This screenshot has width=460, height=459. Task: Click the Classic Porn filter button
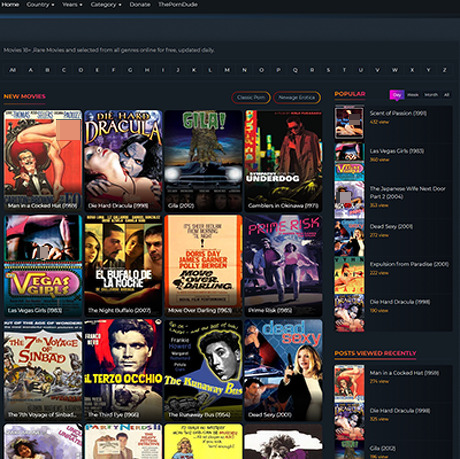coord(251,97)
